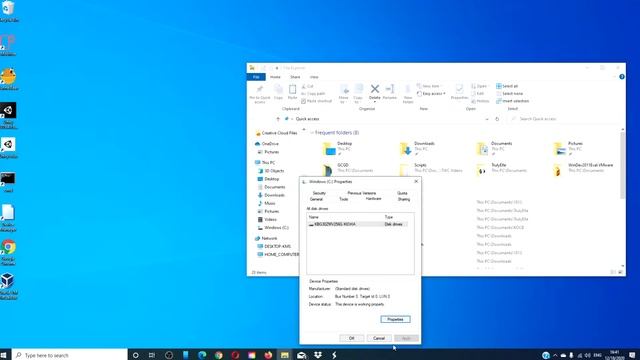Click Cancel in the Properties dialog

tap(379, 338)
